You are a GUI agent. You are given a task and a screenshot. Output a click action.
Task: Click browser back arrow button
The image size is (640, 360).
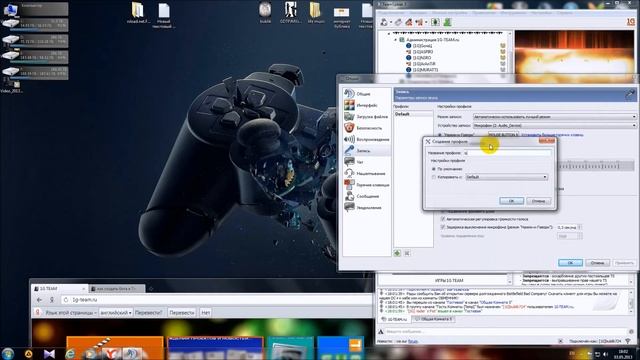[39, 300]
